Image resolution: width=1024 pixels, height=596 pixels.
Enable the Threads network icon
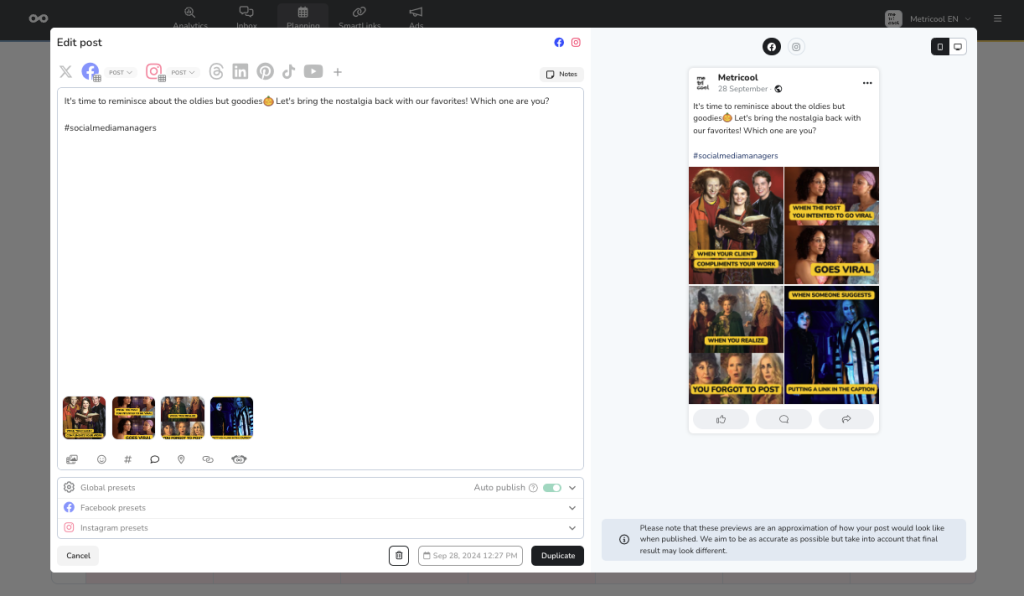click(216, 72)
